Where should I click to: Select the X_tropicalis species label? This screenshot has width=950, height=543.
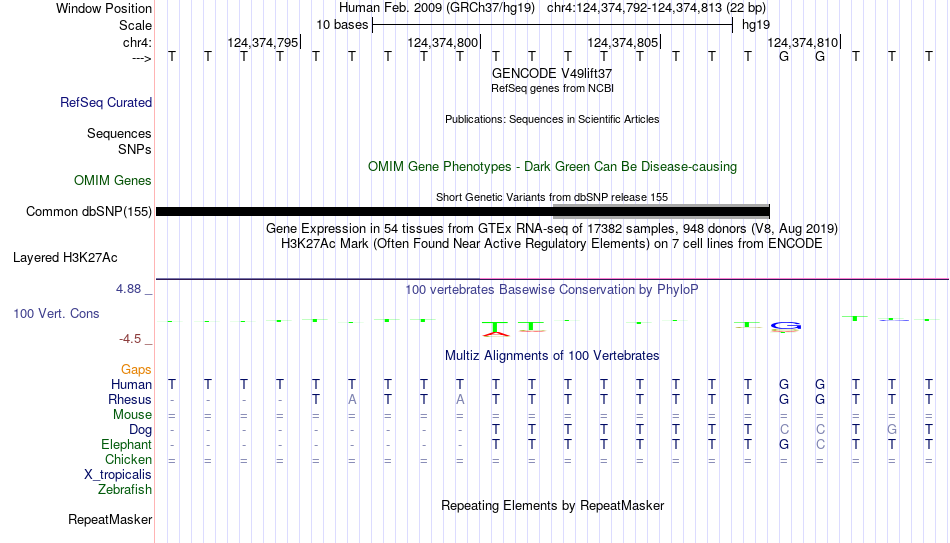pyautogui.click(x=118, y=475)
